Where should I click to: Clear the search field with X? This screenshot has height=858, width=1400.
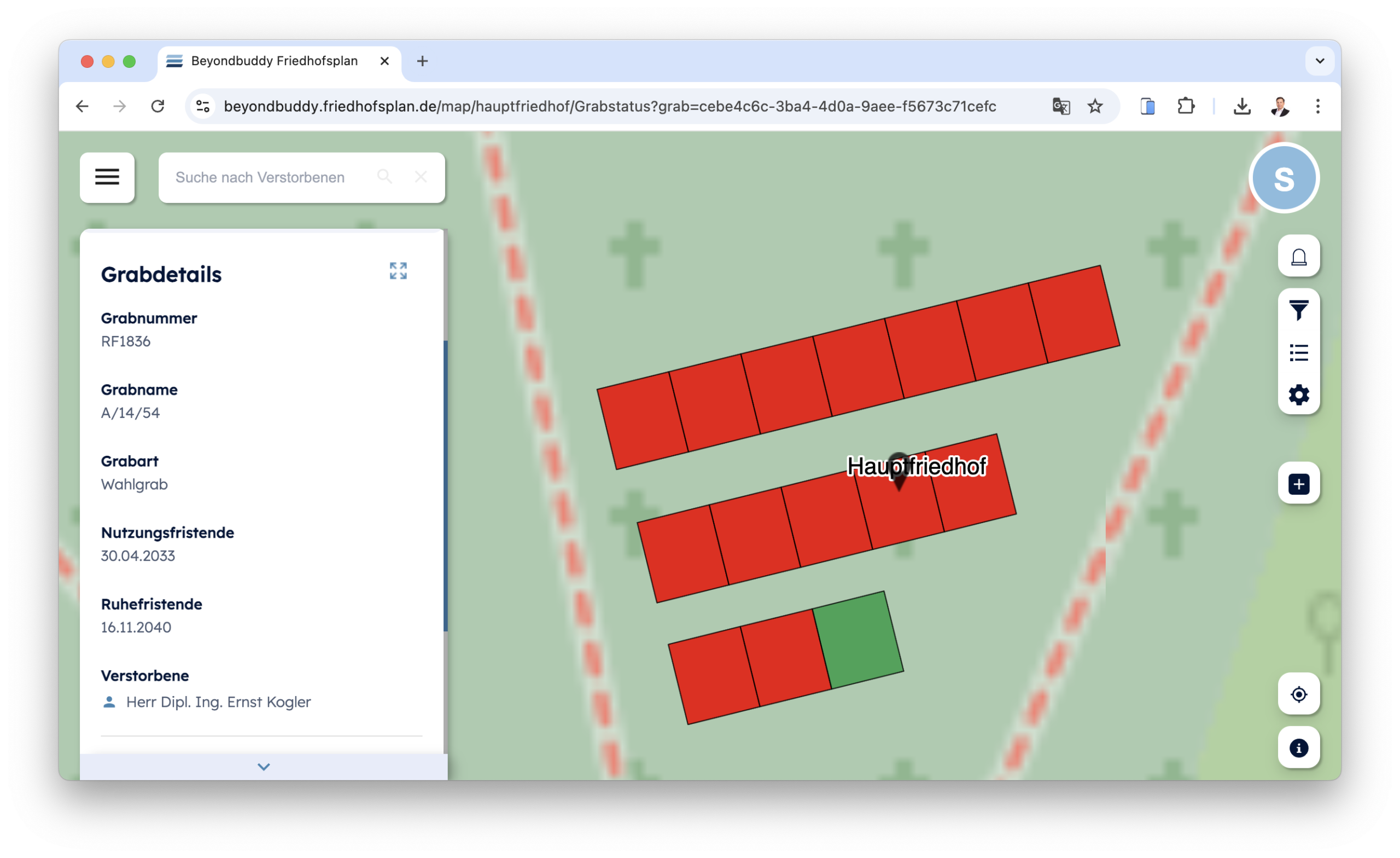[421, 177]
